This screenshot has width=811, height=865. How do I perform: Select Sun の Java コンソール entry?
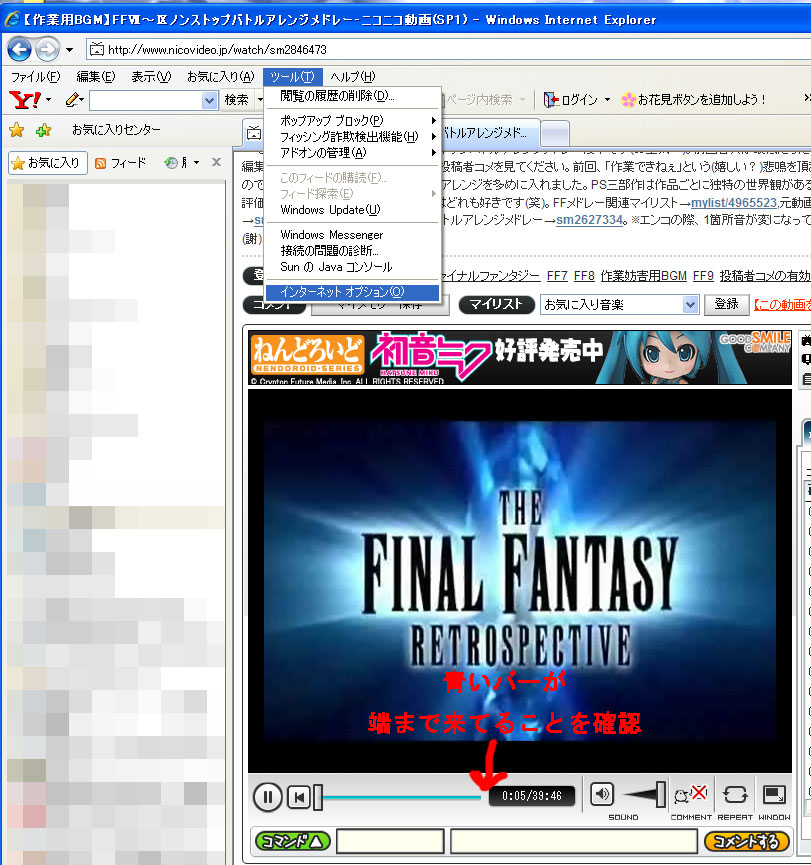click(352, 267)
